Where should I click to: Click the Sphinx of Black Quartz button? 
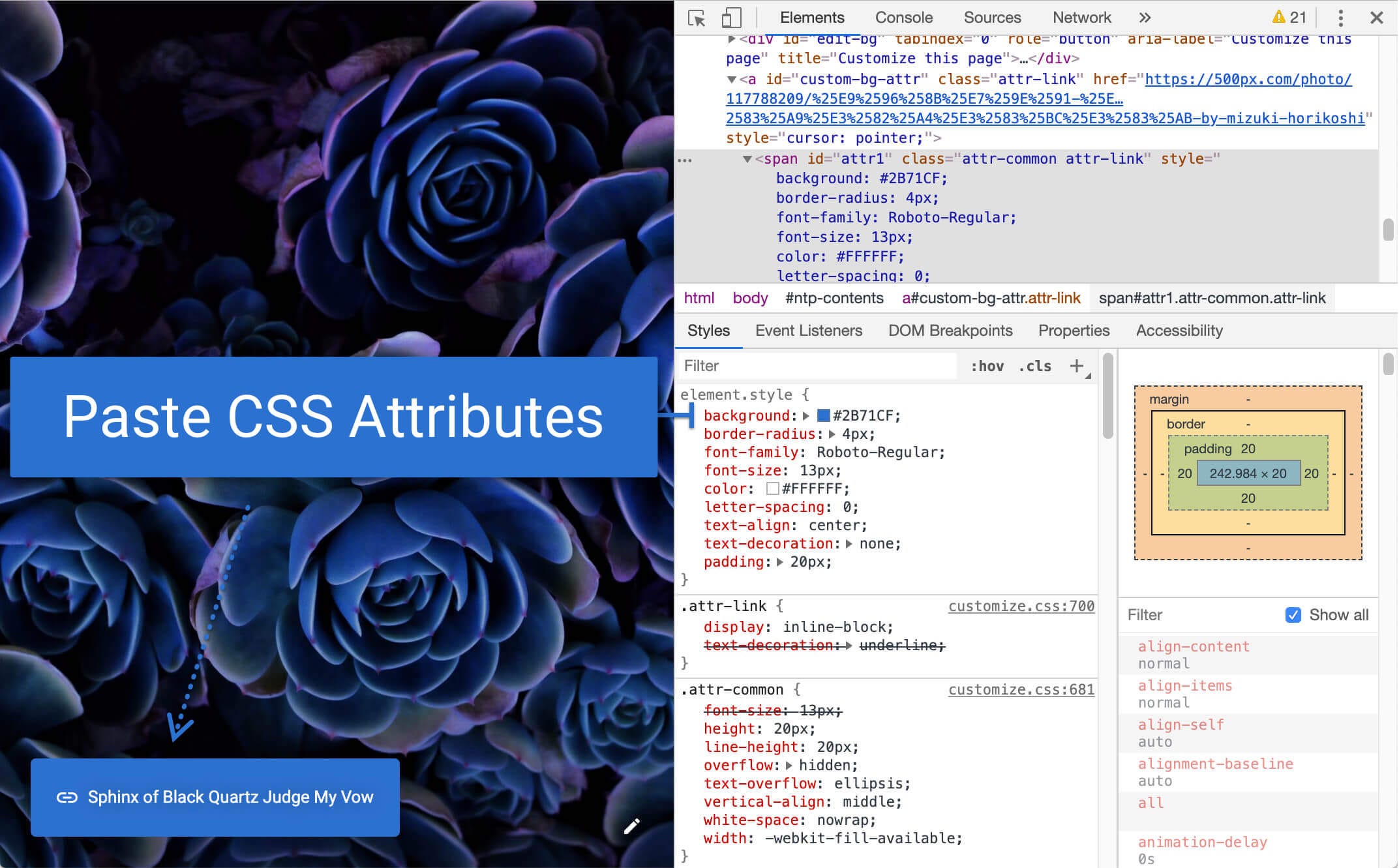[x=215, y=797]
